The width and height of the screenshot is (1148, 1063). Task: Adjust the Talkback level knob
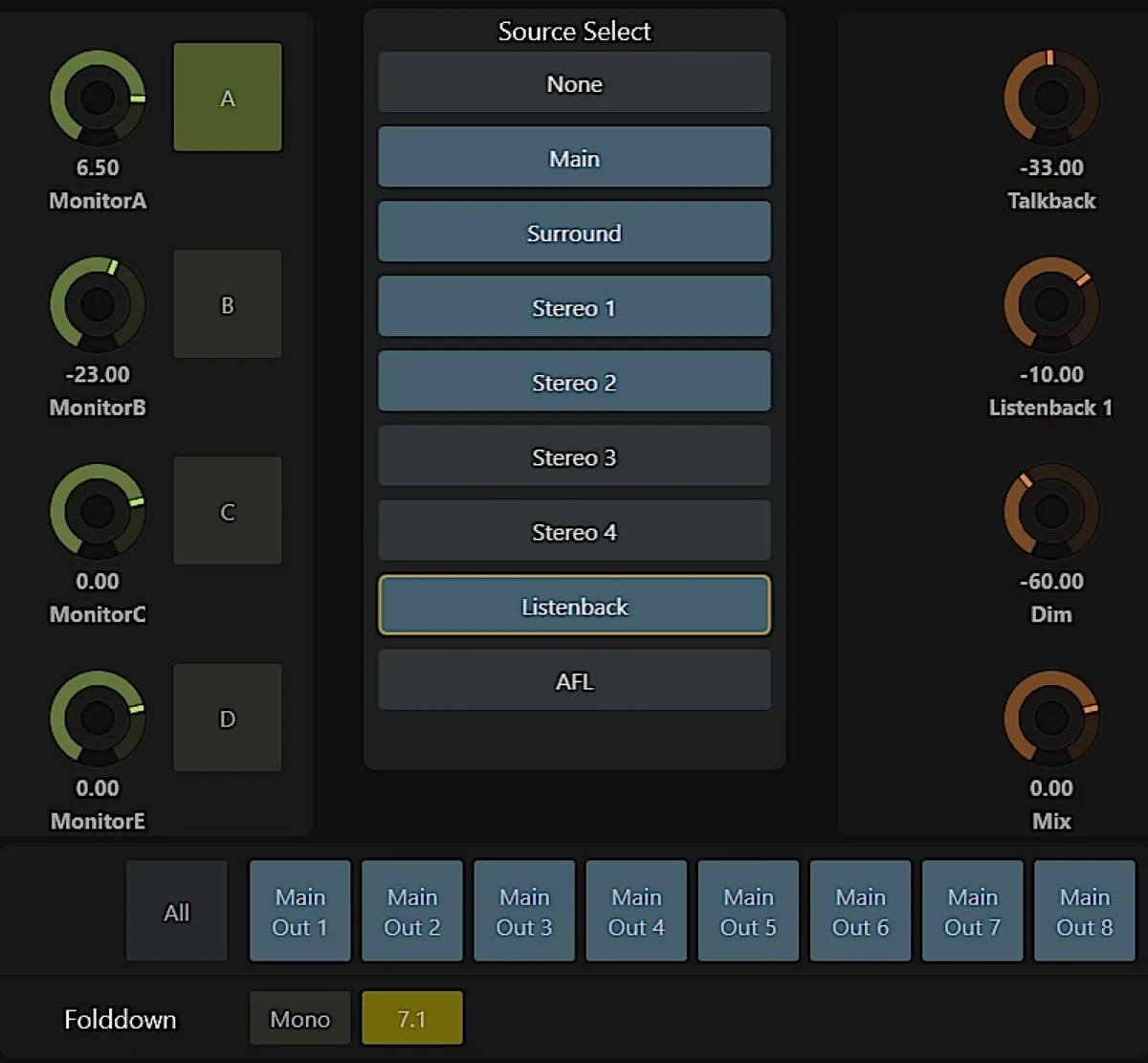(1050, 98)
